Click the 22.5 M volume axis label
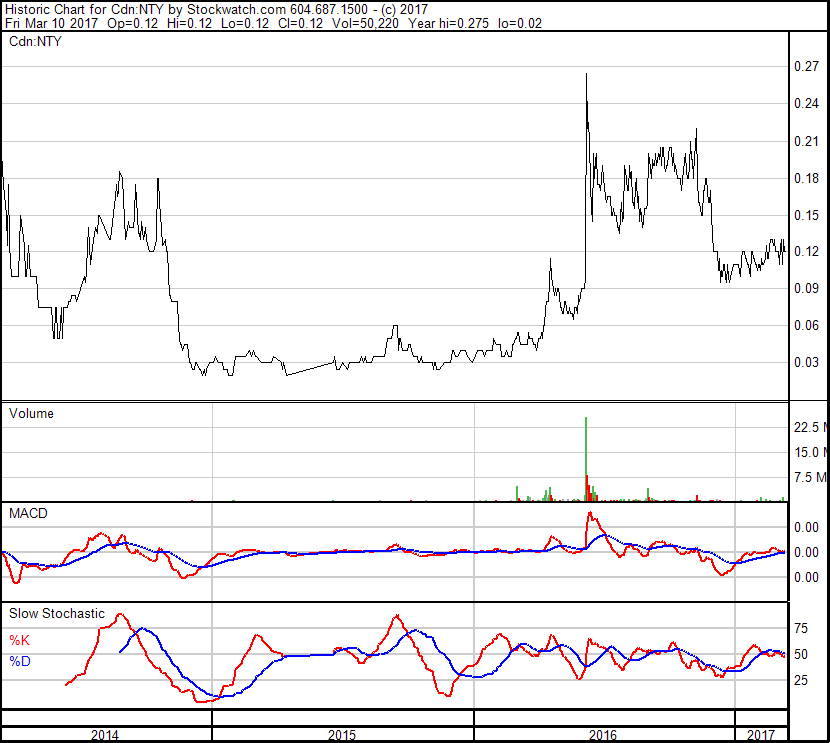The width and height of the screenshot is (830, 743). click(x=810, y=427)
